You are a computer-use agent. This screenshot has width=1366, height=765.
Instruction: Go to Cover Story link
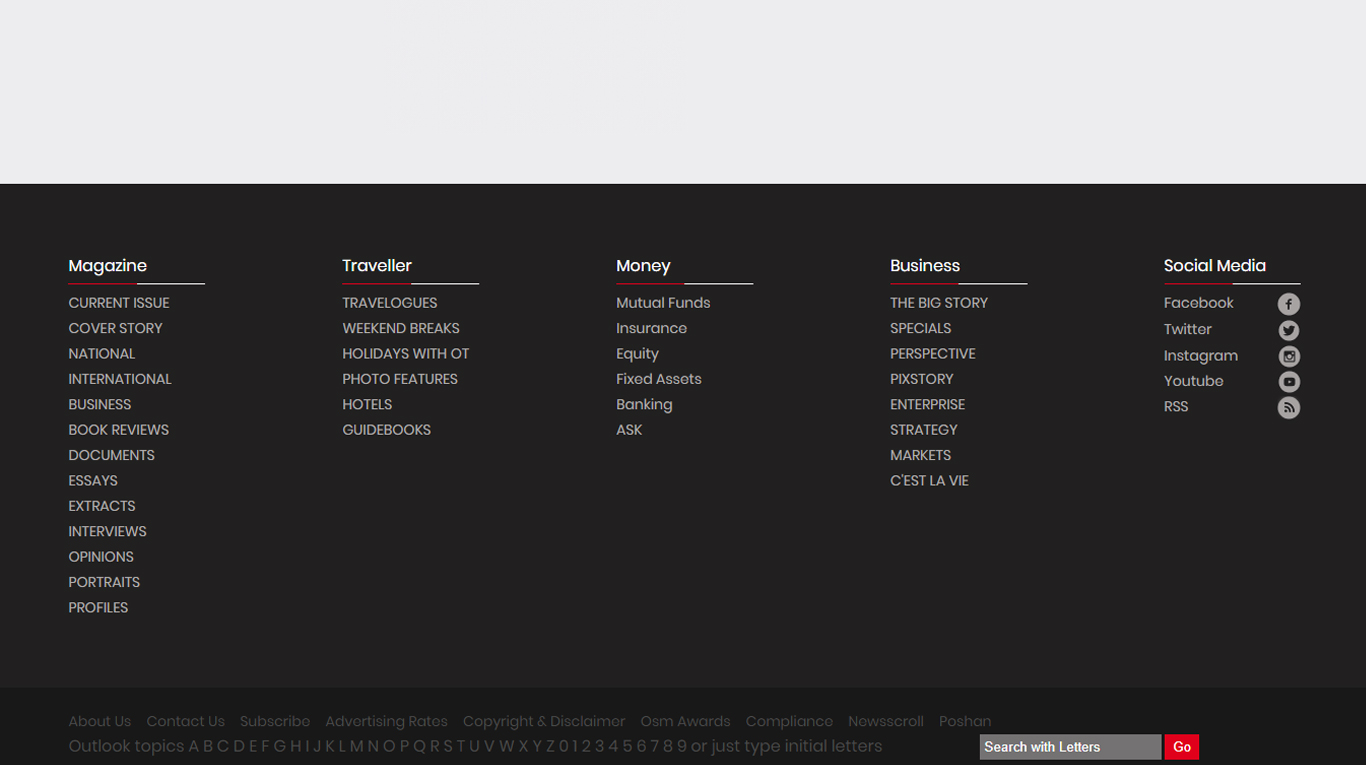tap(115, 328)
